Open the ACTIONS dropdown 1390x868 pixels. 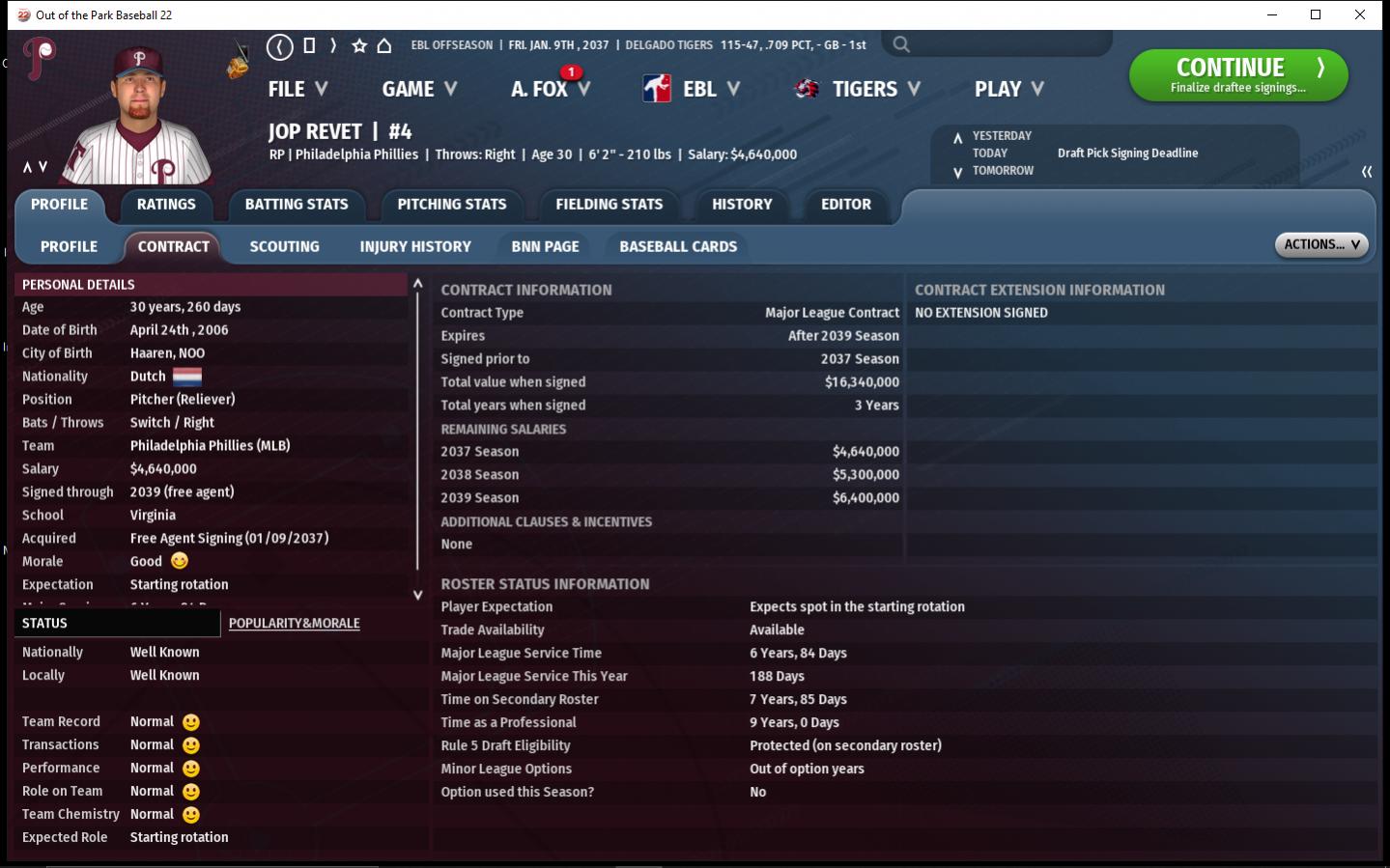(x=1320, y=244)
